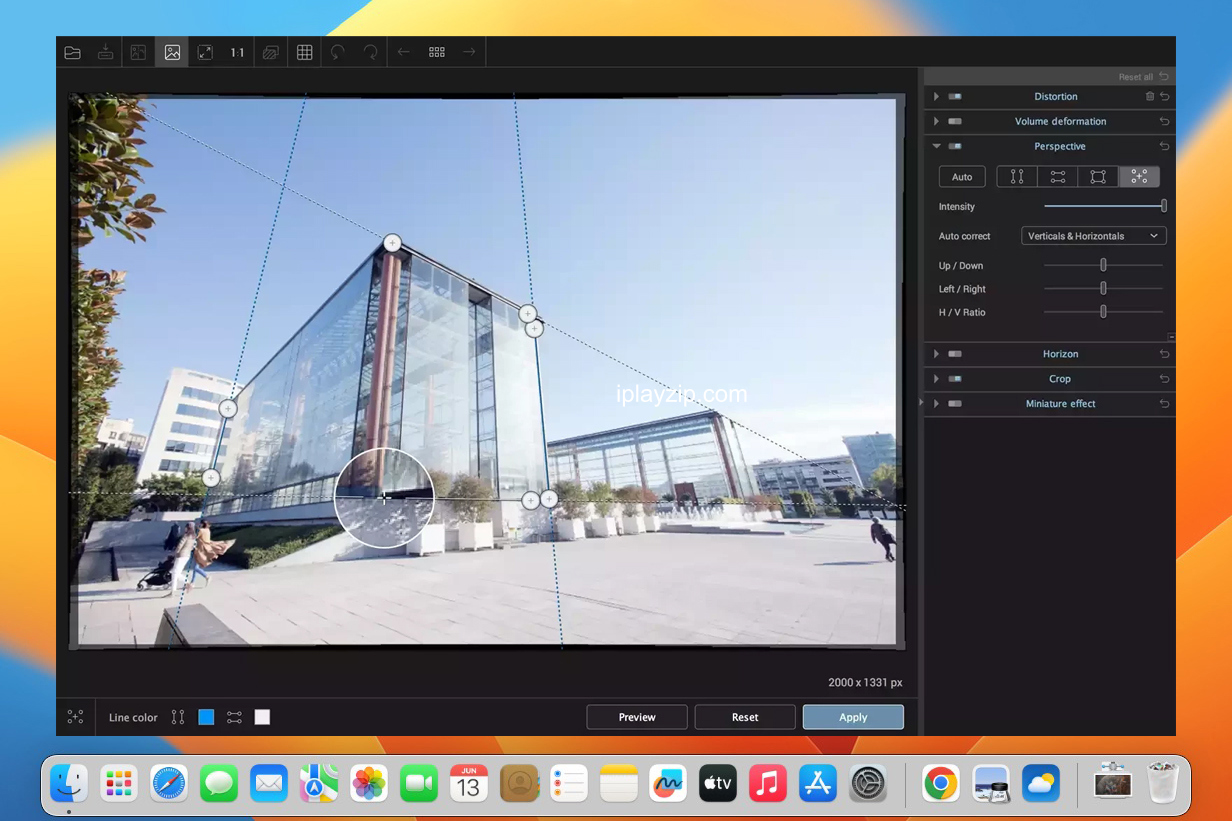Reset the Miniature effect settings
The image size is (1232, 821).
1164,404
